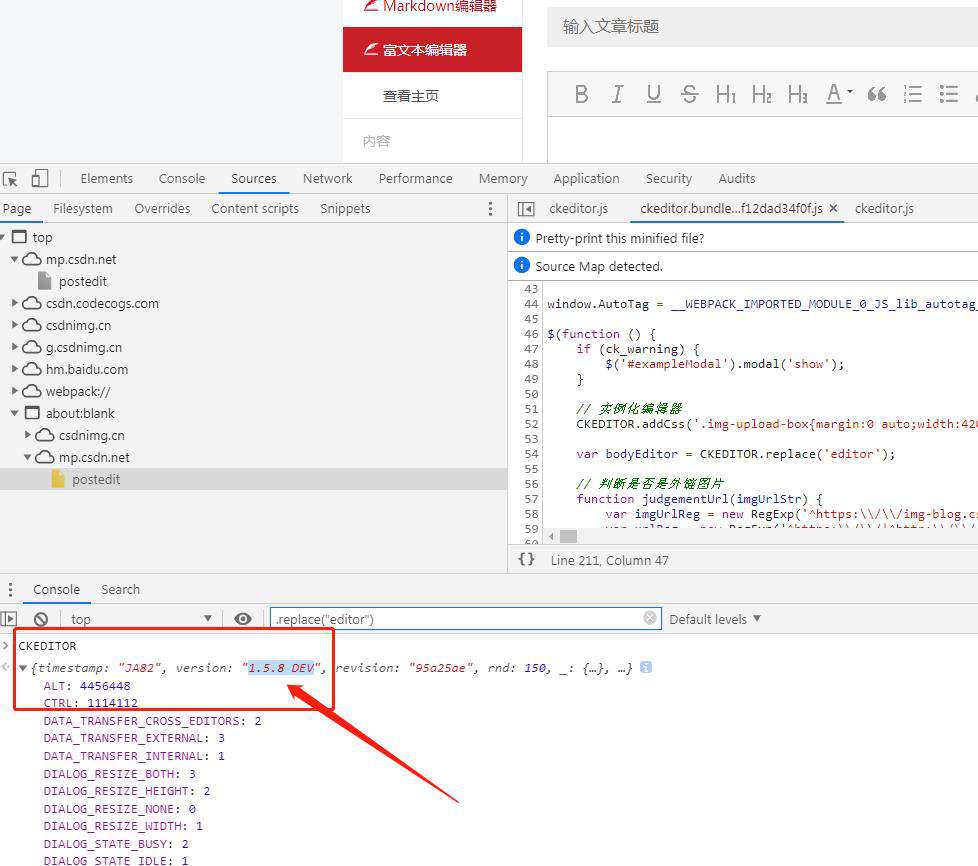Collapse the CKEDITOR object output
Screen dimensions: 978x866
pyautogui.click(x=23, y=668)
